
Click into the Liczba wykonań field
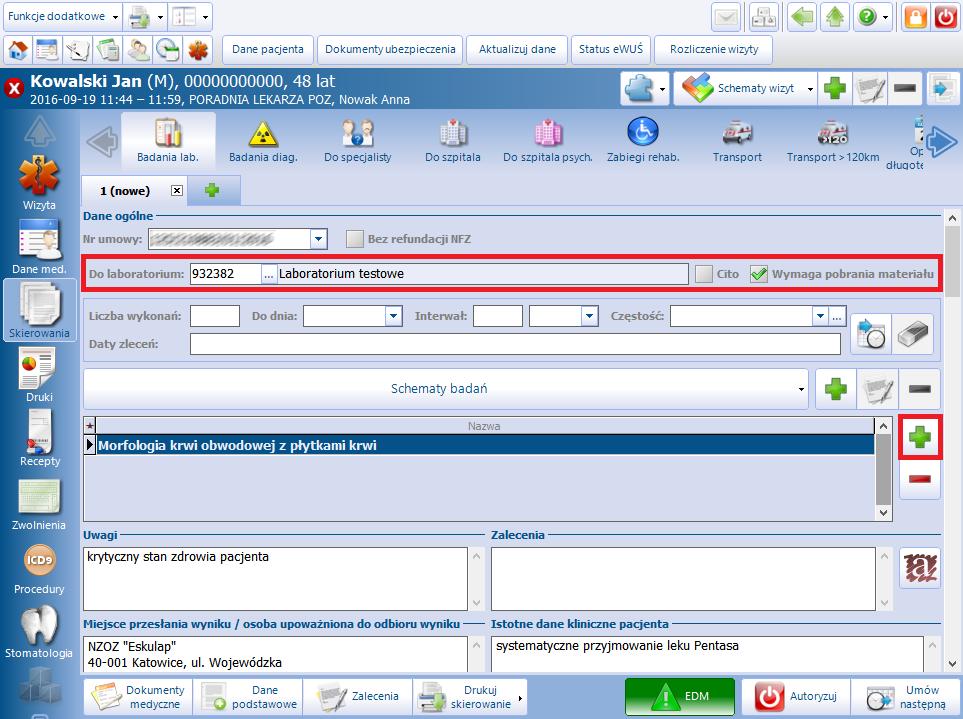[x=215, y=316]
